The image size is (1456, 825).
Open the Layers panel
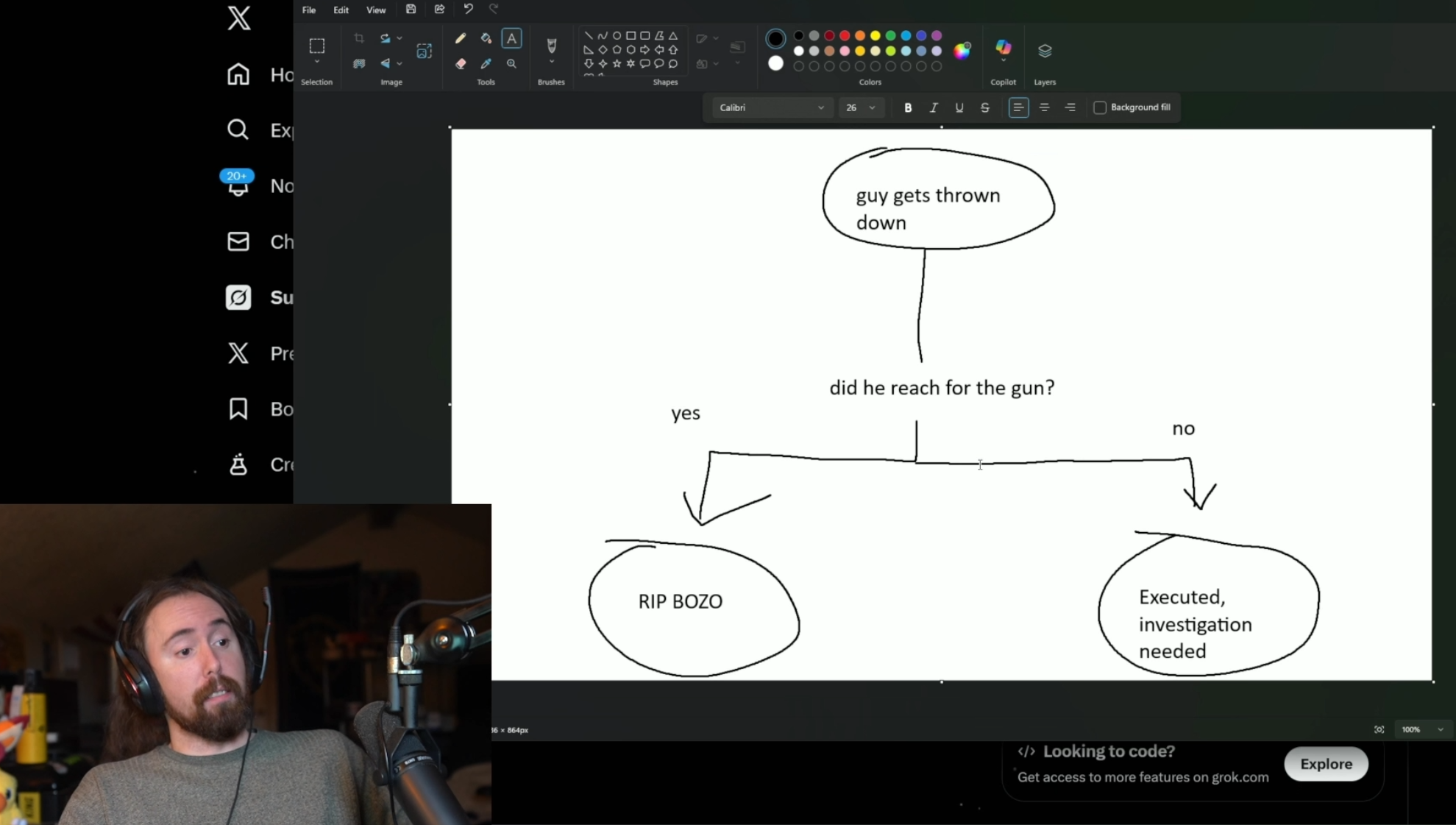(1045, 51)
